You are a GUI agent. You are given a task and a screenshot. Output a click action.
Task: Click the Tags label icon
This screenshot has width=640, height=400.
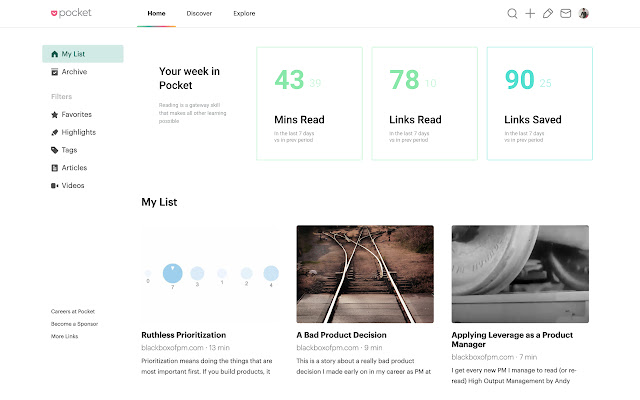coord(54,150)
